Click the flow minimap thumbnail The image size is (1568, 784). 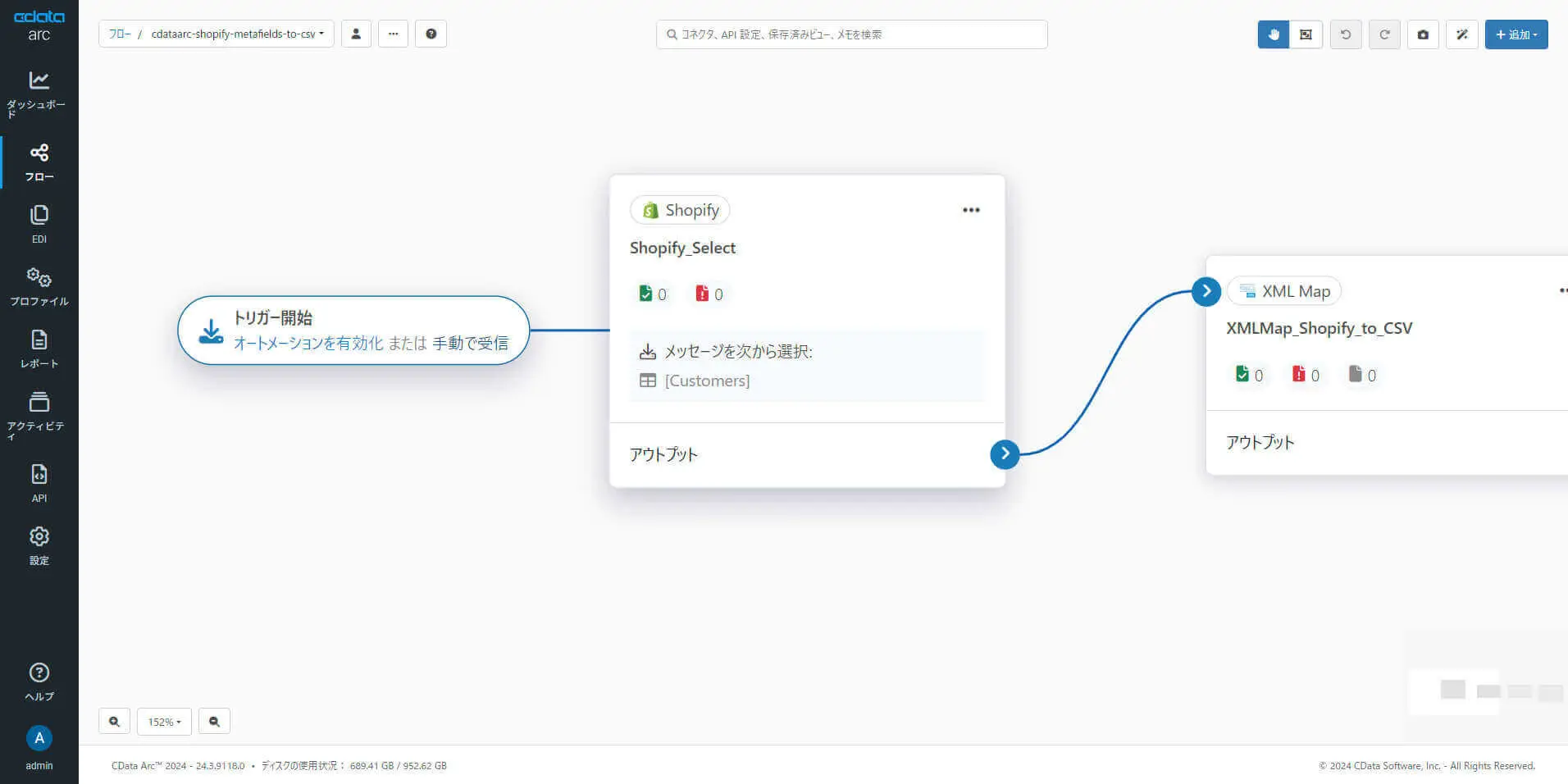[1486, 687]
